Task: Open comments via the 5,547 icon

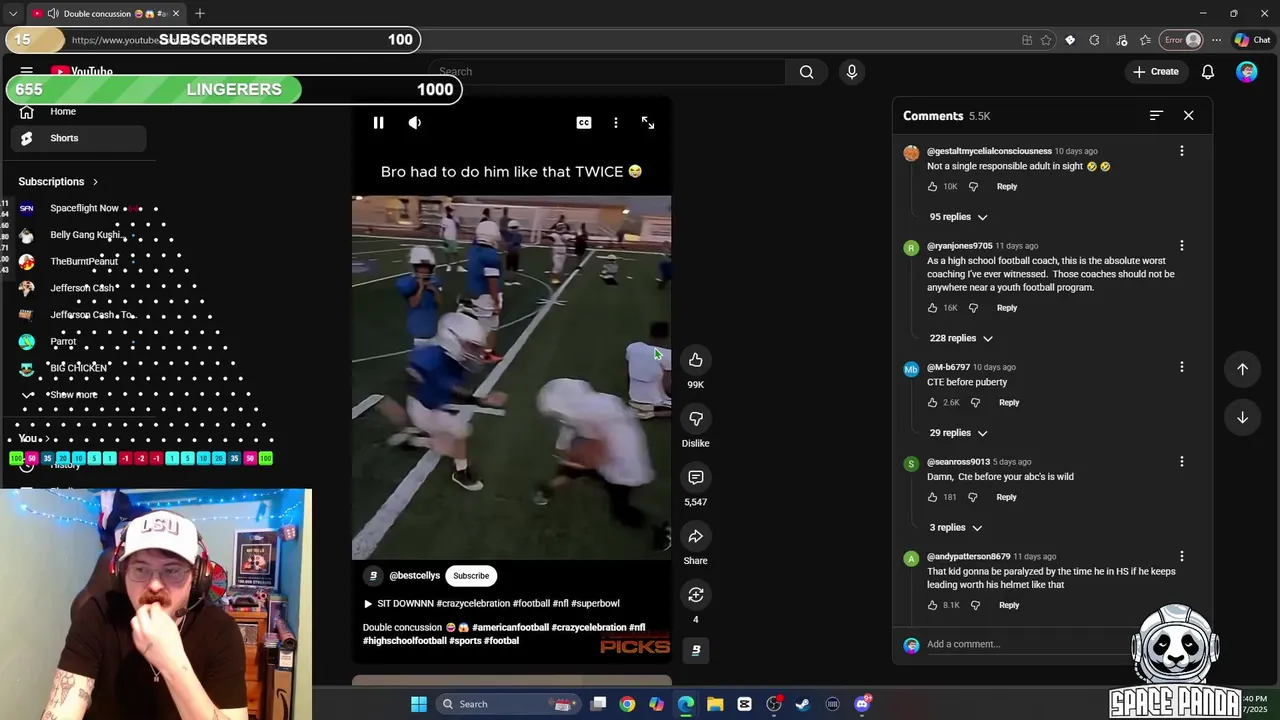Action: [696, 478]
